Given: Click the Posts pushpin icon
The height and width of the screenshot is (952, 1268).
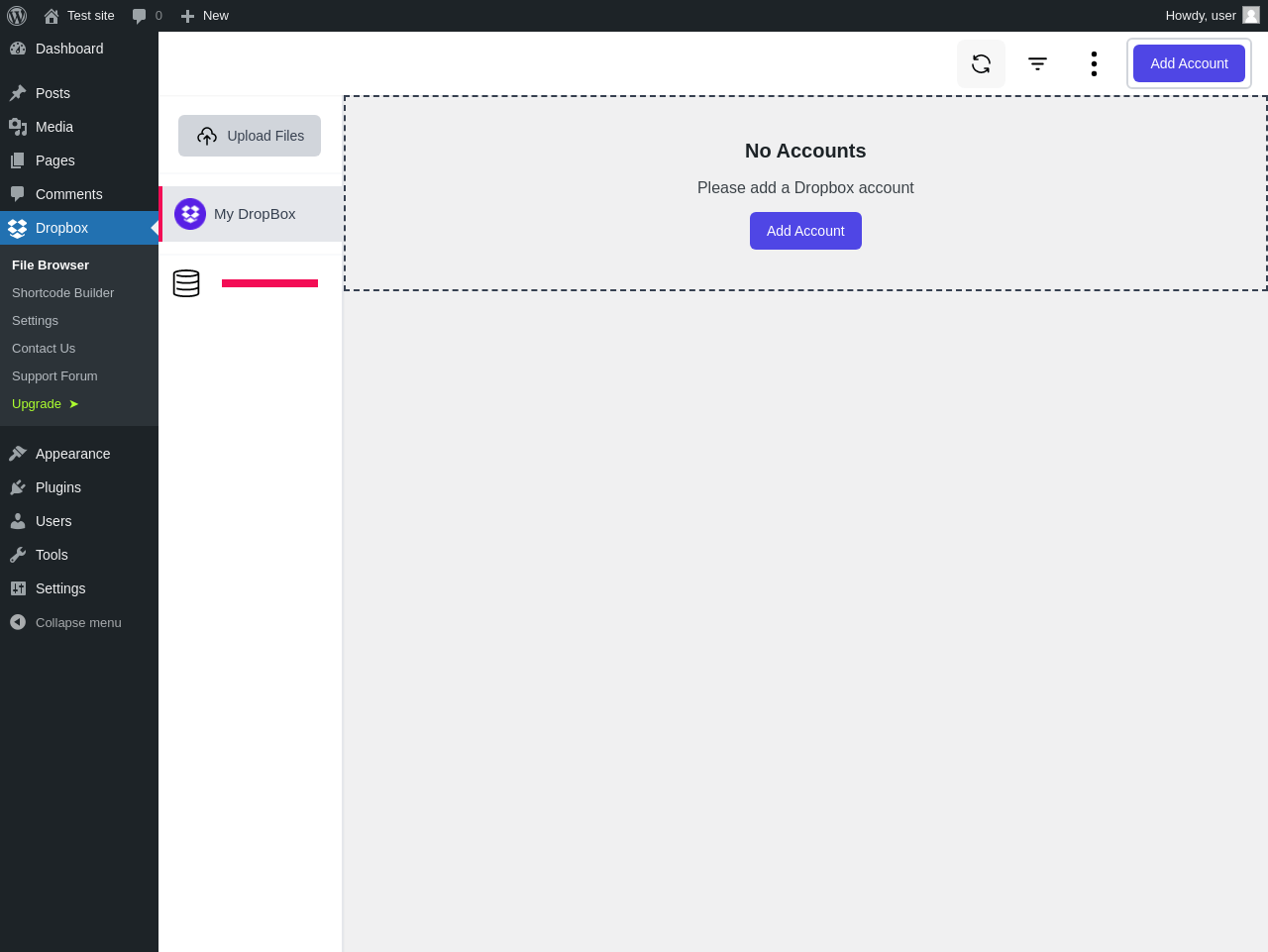Looking at the screenshot, I should point(18,93).
